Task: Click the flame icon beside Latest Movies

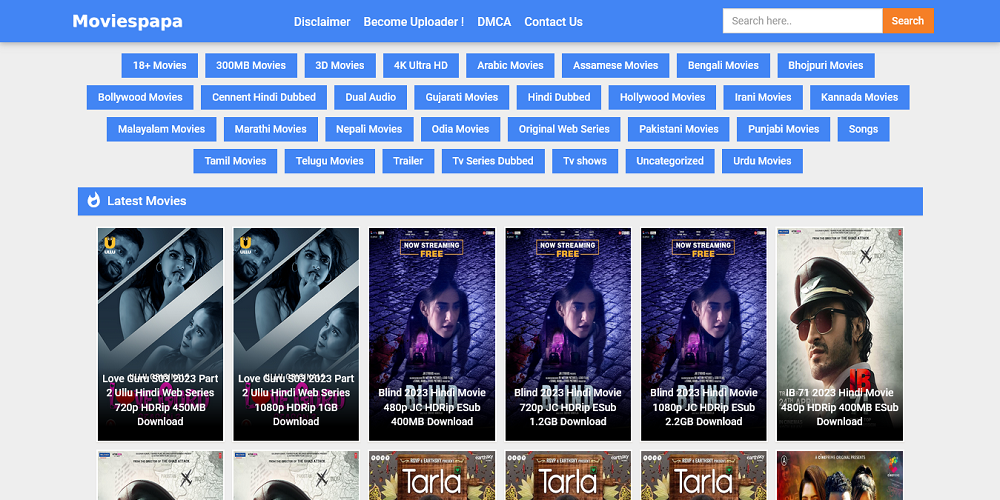Action: click(94, 200)
